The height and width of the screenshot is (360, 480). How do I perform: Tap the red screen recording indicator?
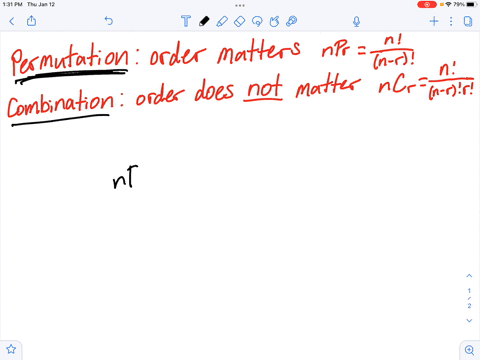427,4
